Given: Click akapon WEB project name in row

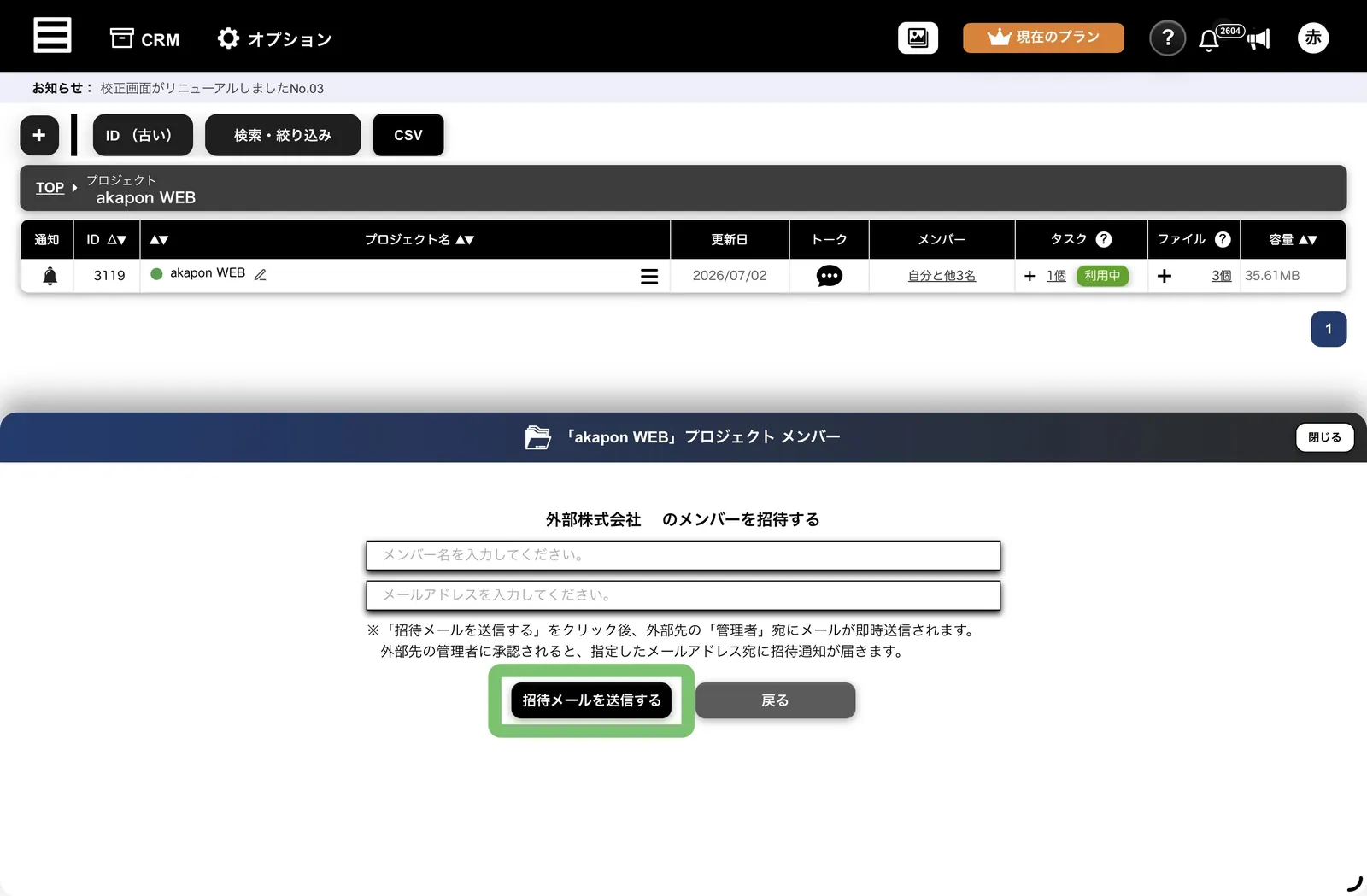Looking at the screenshot, I should tap(208, 273).
